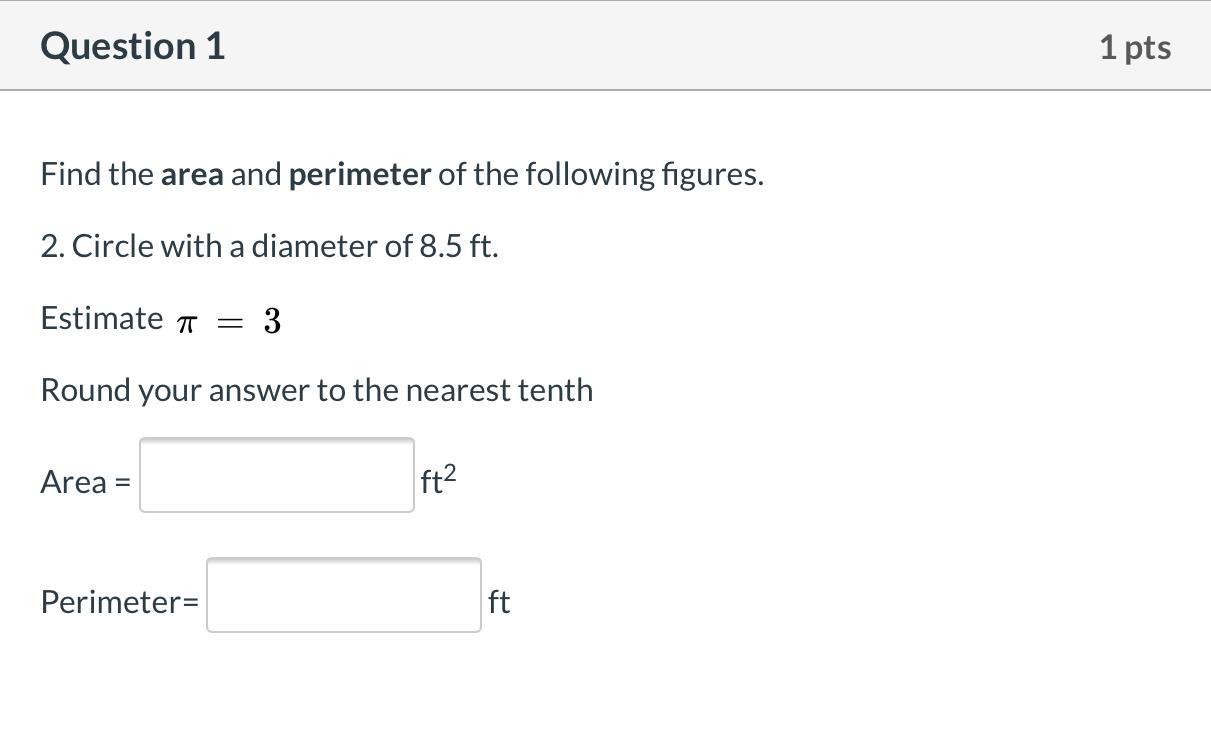Image resolution: width=1211 pixels, height=739 pixels.
Task: Click the bold word "area" in instructions
Action: click(x=192, y=175)
